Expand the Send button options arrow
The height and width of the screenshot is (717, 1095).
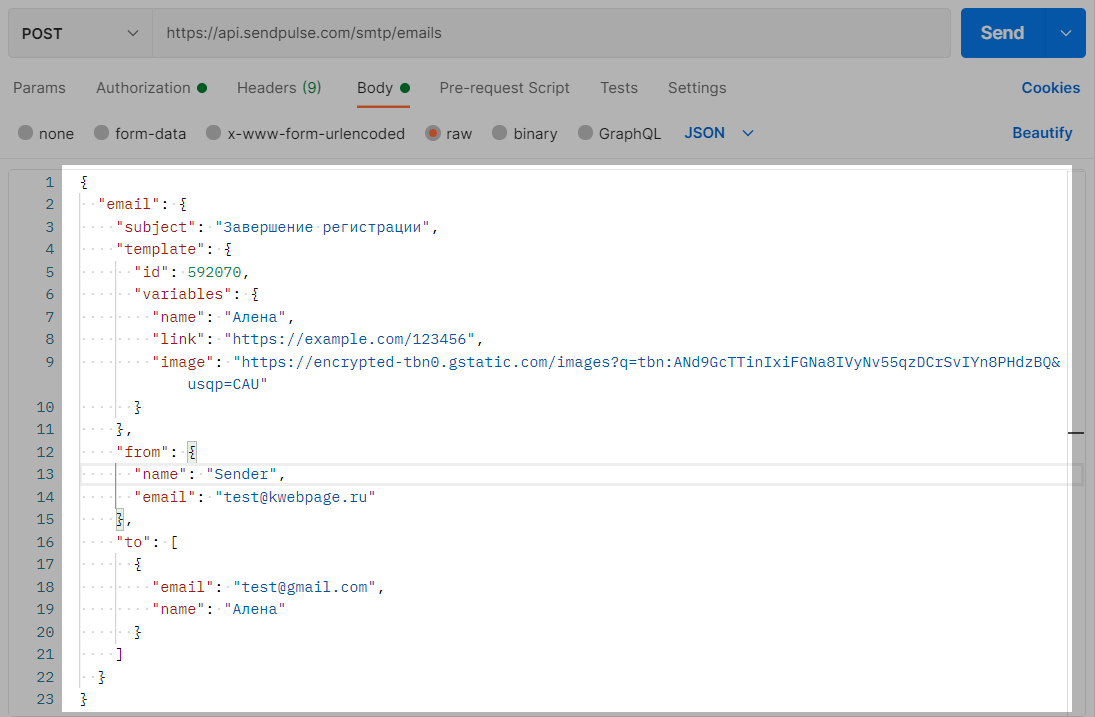[x=1065, y=33]
